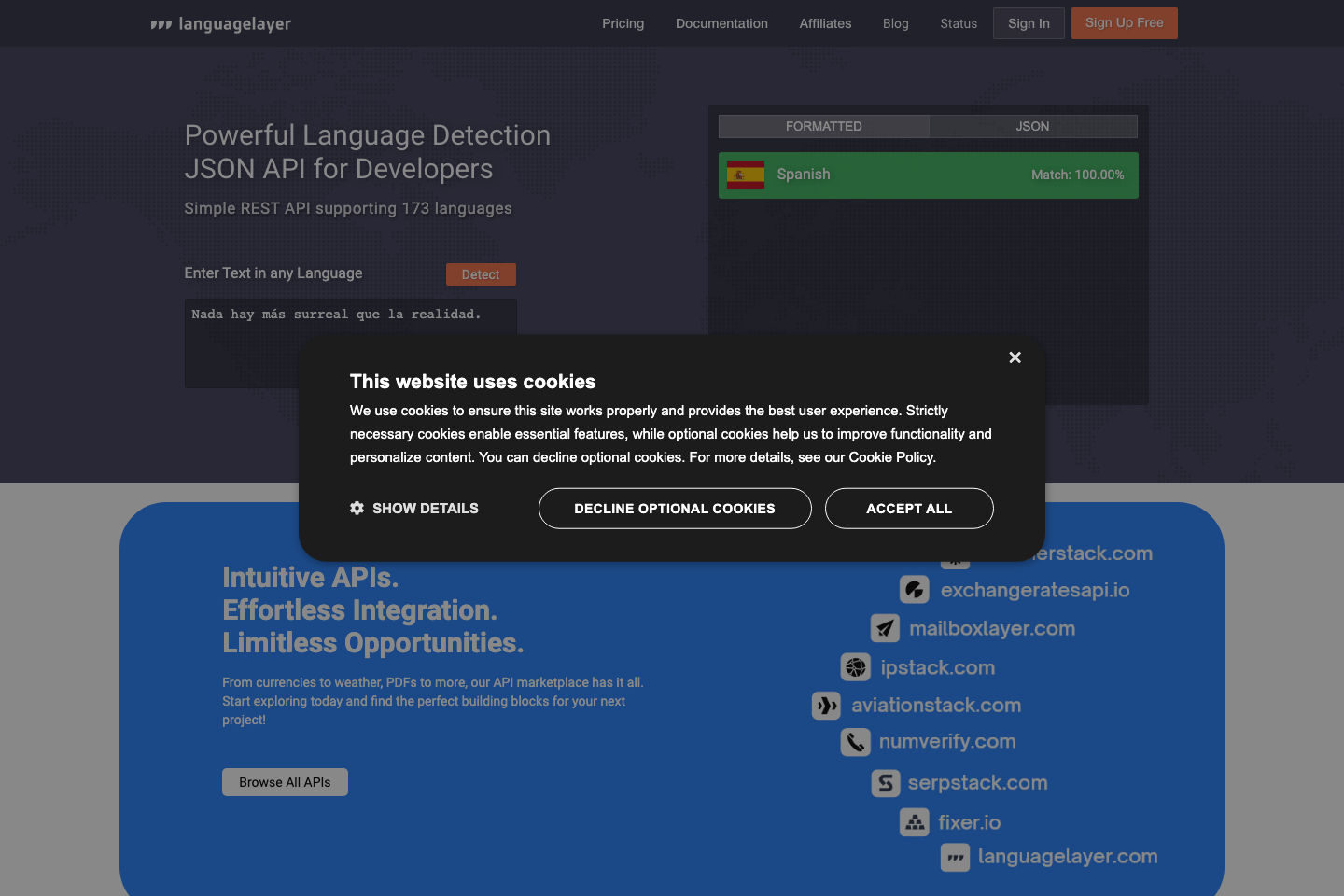Click the Spanish flag swatch

tap(745, 175)
